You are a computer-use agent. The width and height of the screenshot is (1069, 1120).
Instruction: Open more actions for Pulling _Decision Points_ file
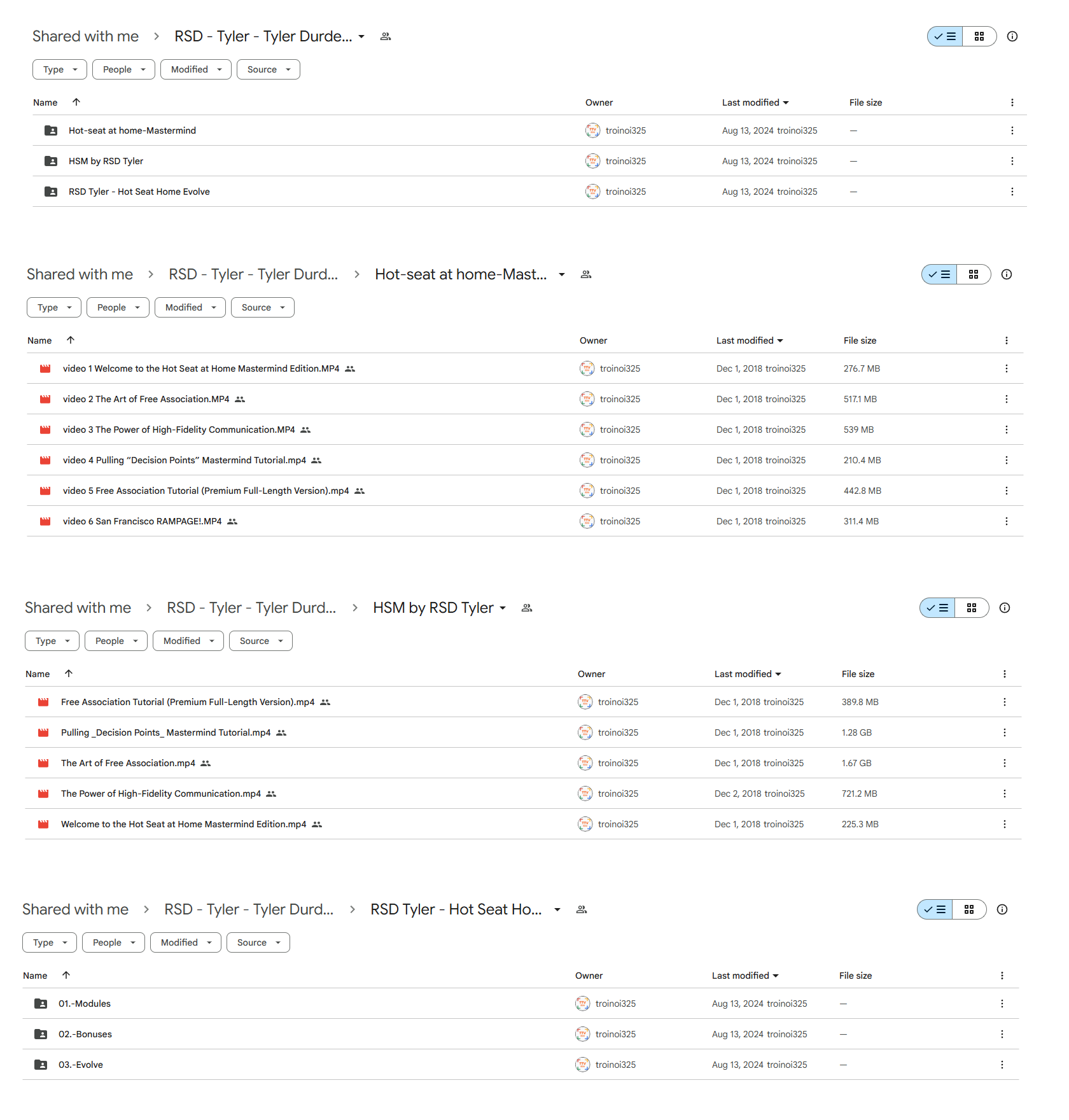[x=1004, y=732]
